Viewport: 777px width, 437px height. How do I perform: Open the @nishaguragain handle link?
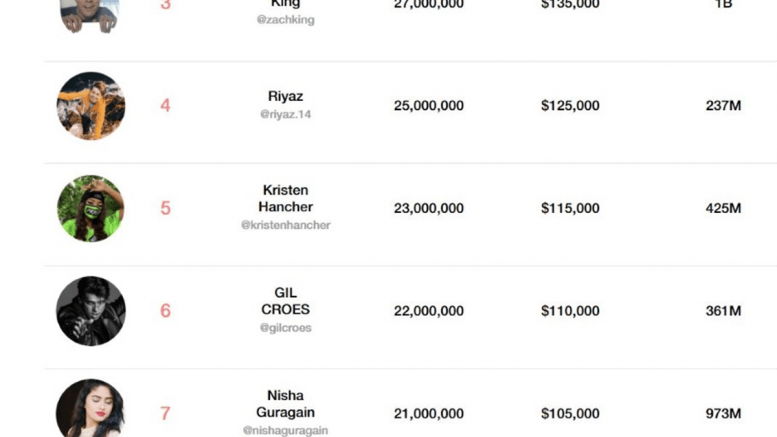(285, 430)
